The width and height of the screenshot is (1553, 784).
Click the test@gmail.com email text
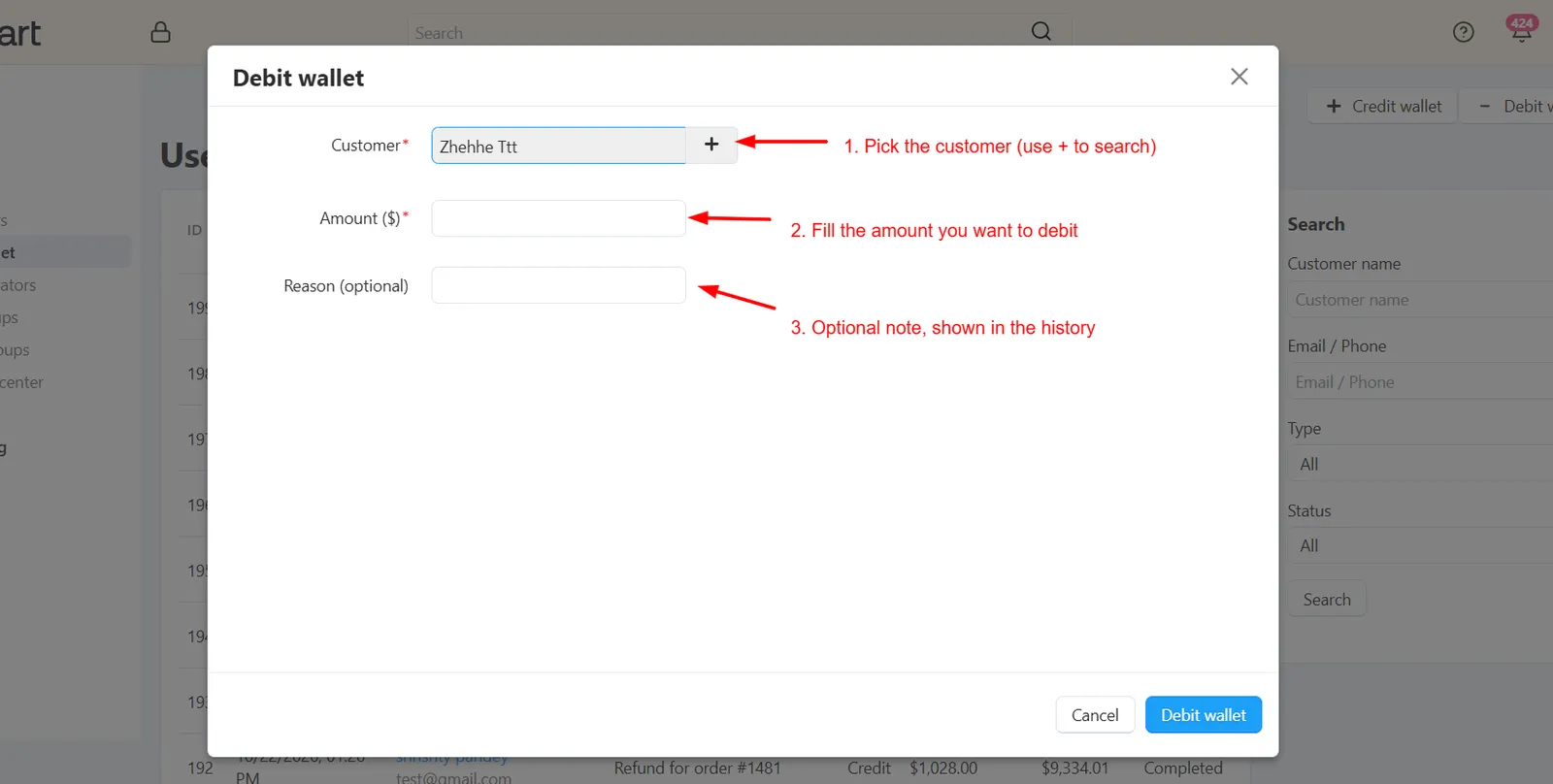coord(453,777)
